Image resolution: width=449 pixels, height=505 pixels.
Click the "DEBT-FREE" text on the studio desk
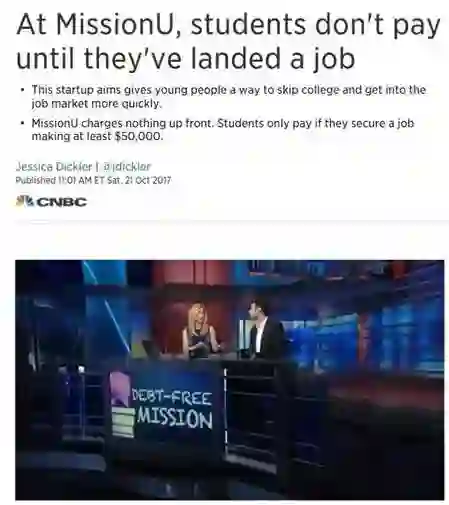click(172, 398)
